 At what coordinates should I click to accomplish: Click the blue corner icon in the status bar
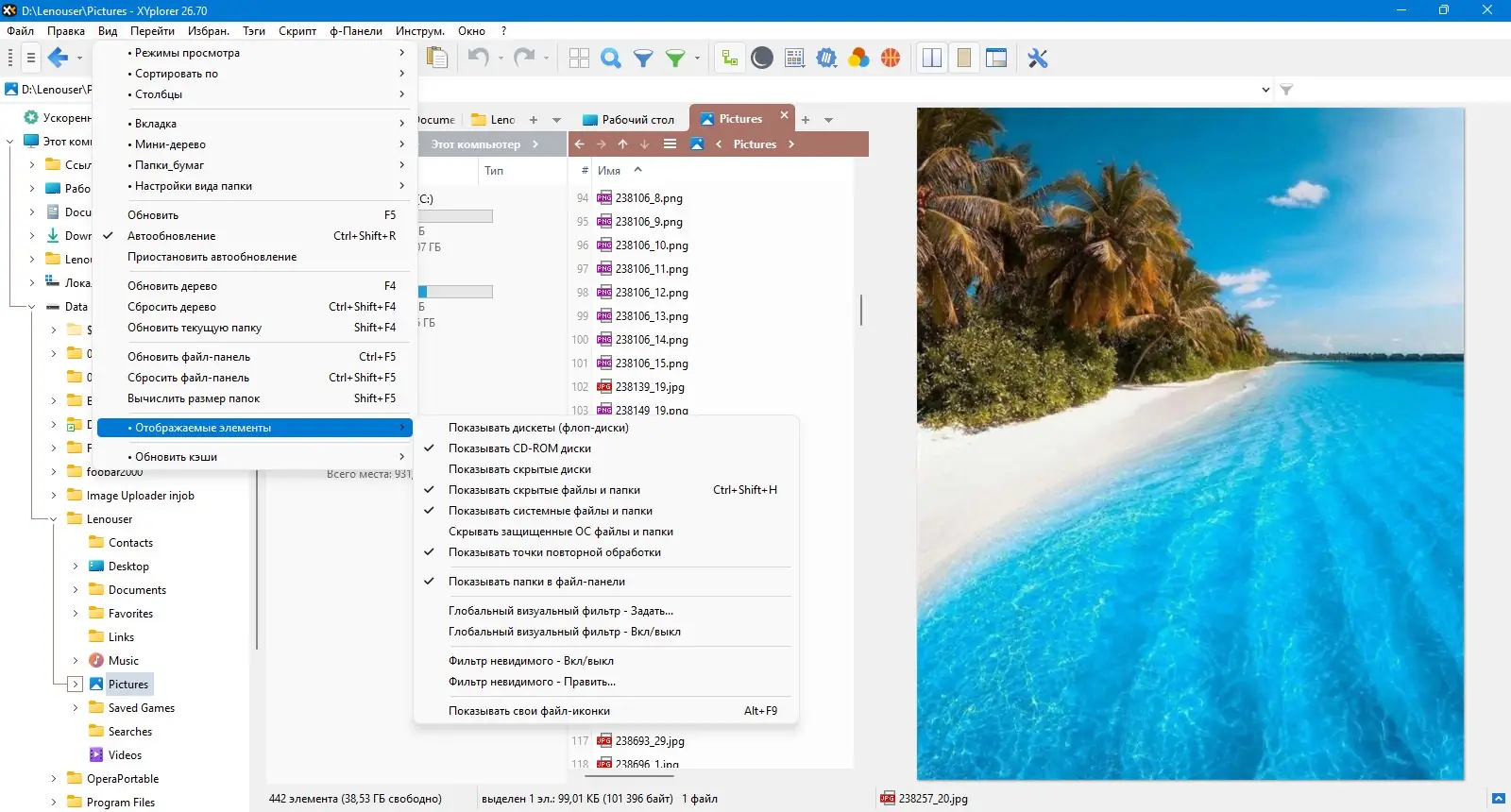coord(1499,799)
